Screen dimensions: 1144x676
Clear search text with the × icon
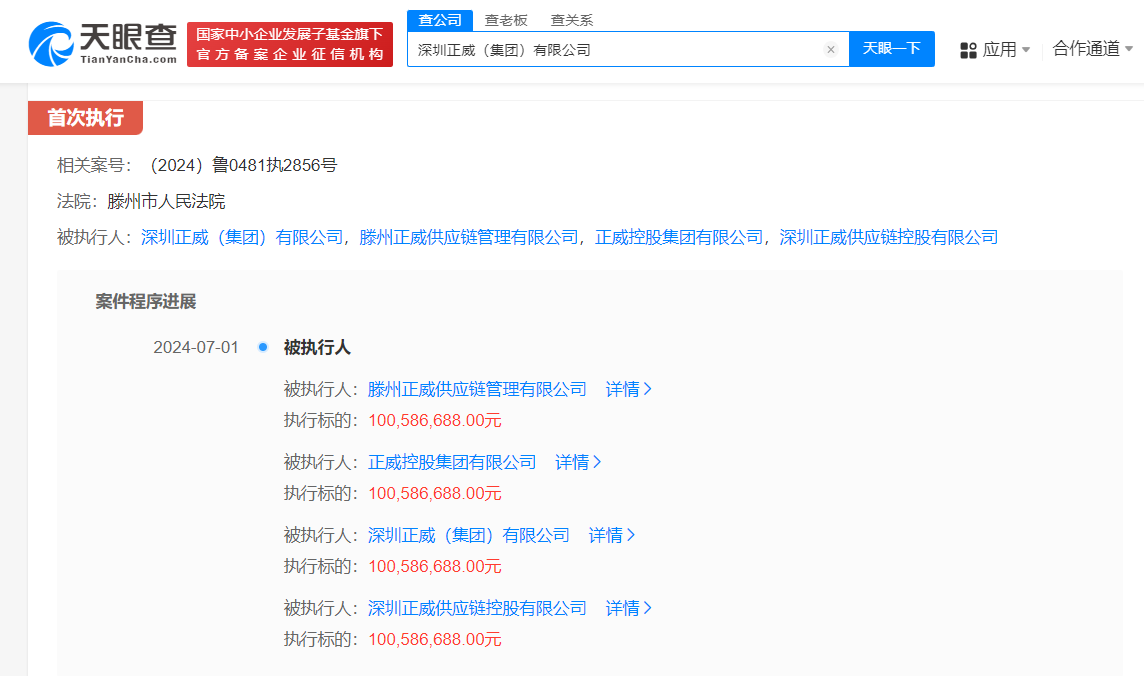[831, 49]
